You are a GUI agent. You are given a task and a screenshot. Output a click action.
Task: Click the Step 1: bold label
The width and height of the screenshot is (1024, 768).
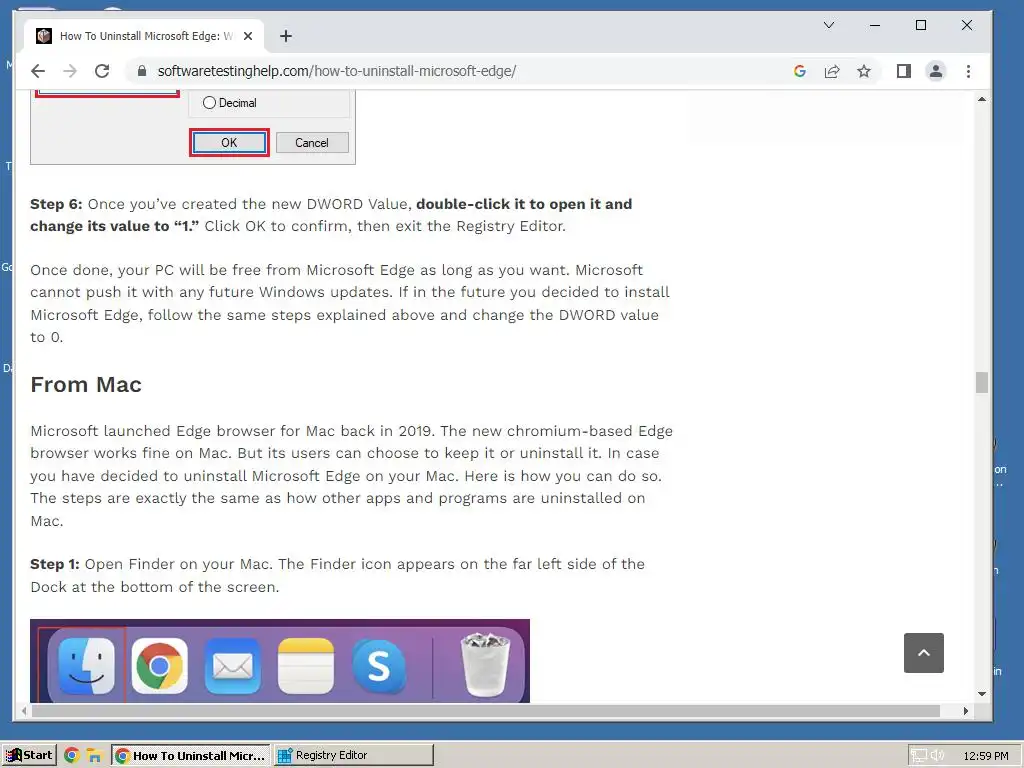pyautogui.click(x=55, y=564)
